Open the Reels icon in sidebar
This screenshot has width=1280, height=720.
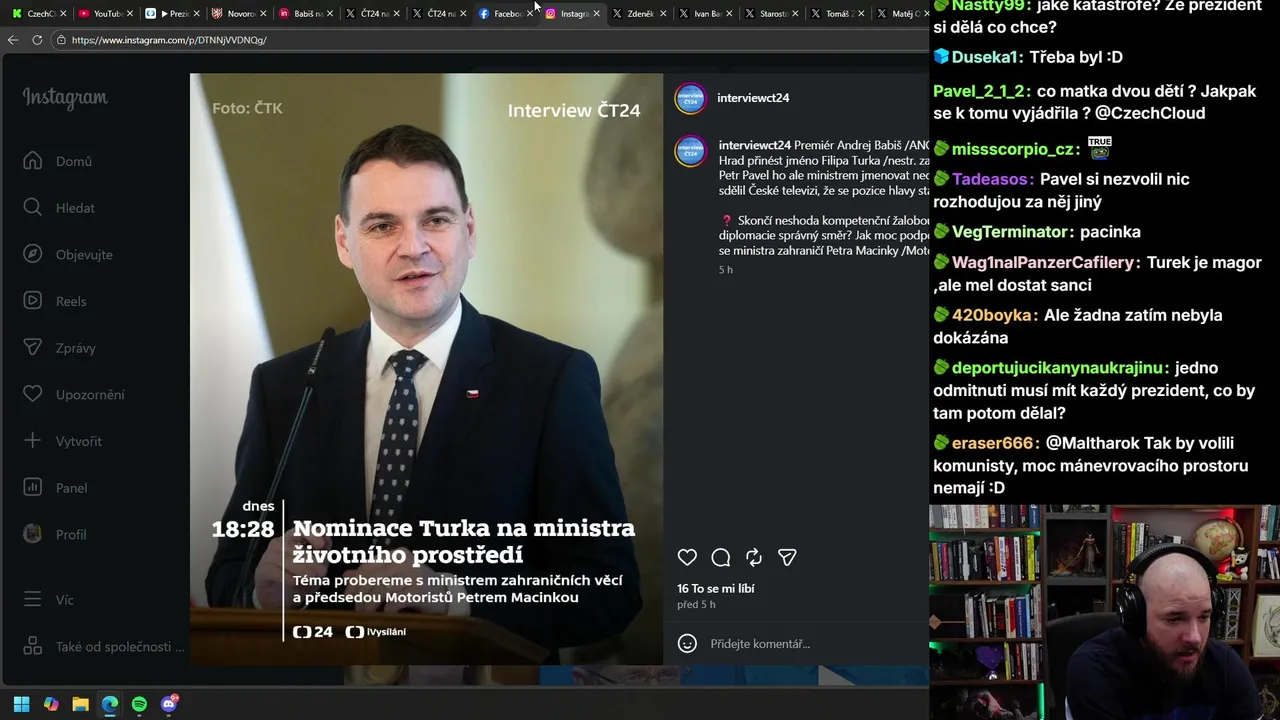tap(33, 301)
